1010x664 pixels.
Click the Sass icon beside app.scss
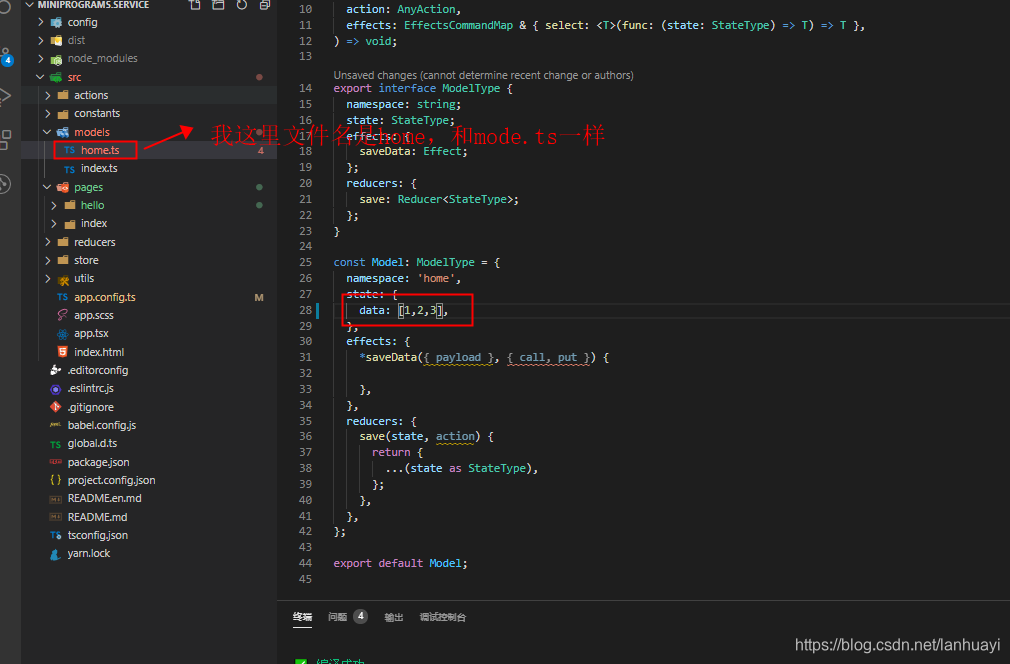[62, 315]
